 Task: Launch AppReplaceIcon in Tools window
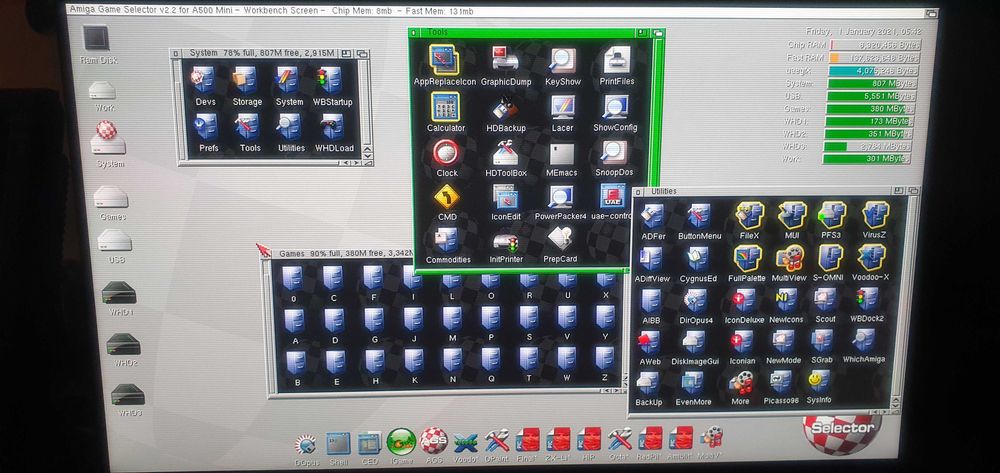[445, 60]
